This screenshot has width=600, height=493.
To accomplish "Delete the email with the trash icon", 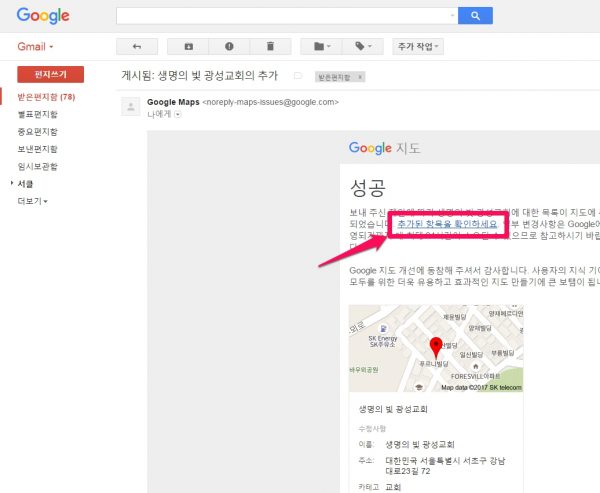I will (270, 47).
